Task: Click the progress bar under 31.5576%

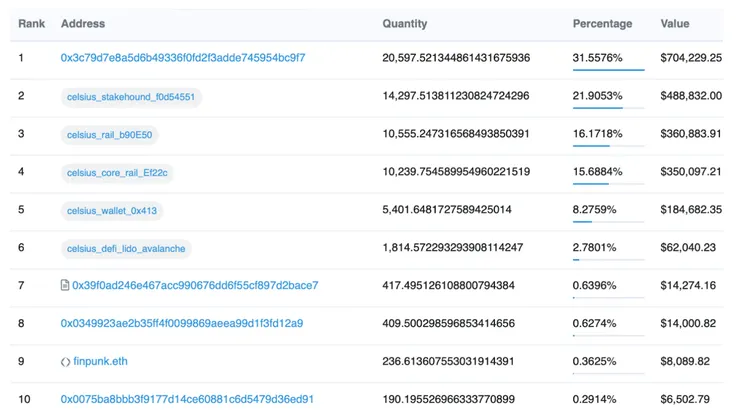Action: (608, 70)
